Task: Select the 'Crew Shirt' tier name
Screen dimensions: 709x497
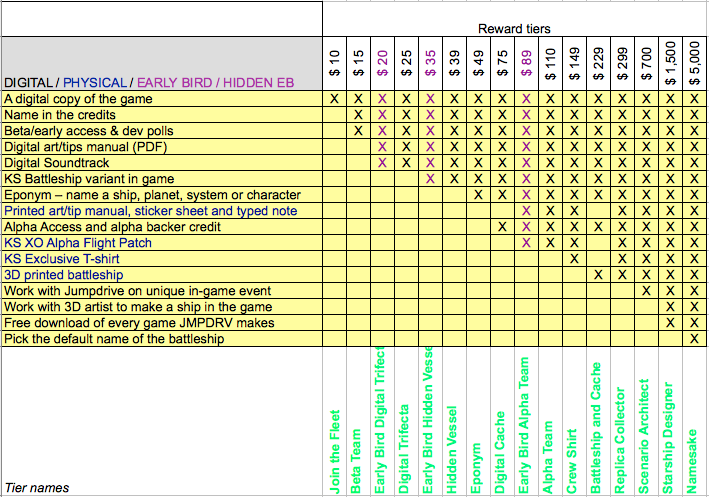Action: [574, 453]
